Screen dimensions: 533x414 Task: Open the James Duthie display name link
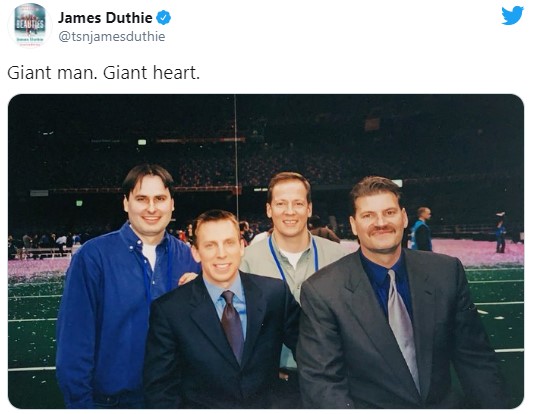105,18
